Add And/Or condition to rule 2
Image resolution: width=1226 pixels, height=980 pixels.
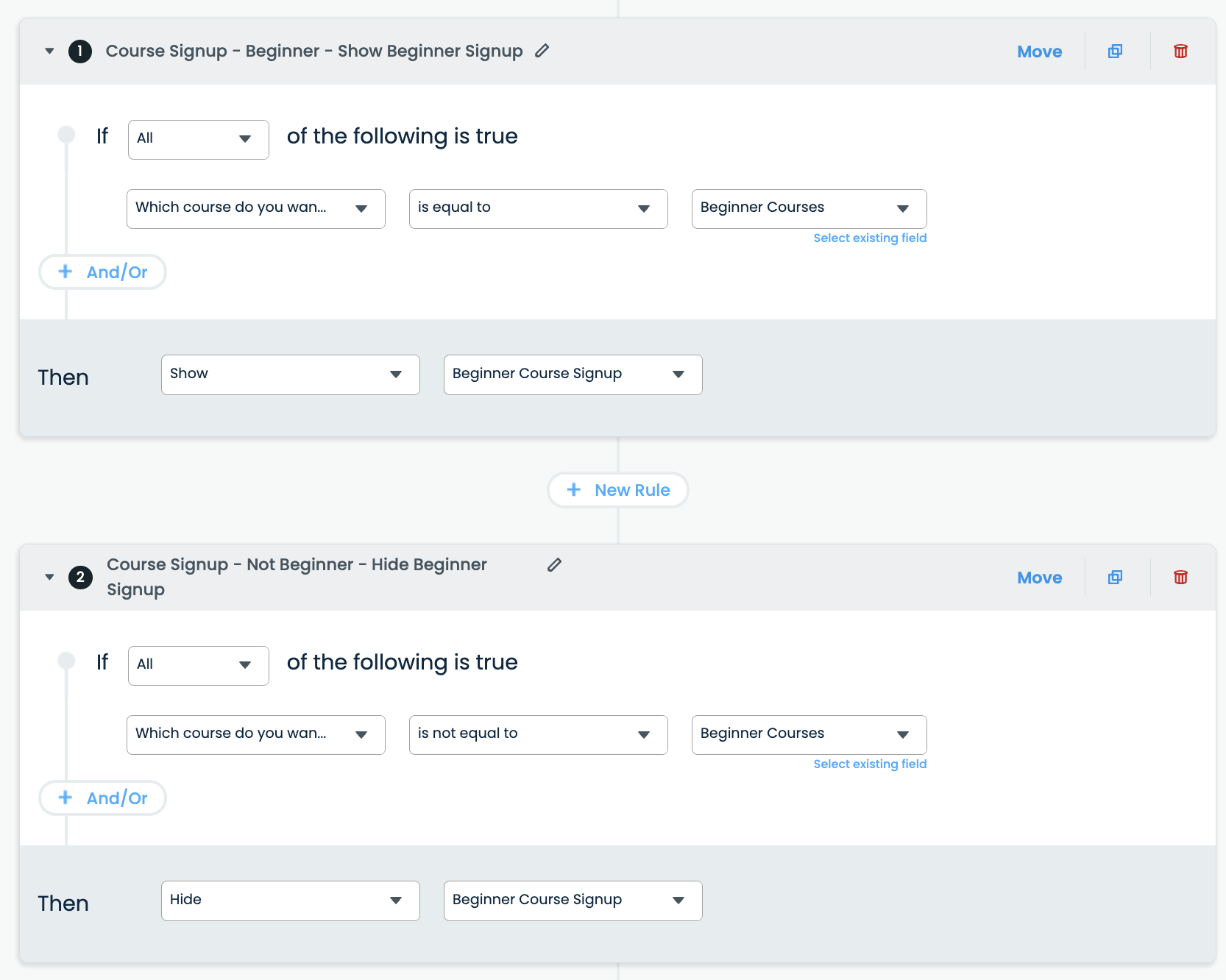point(103,798)
